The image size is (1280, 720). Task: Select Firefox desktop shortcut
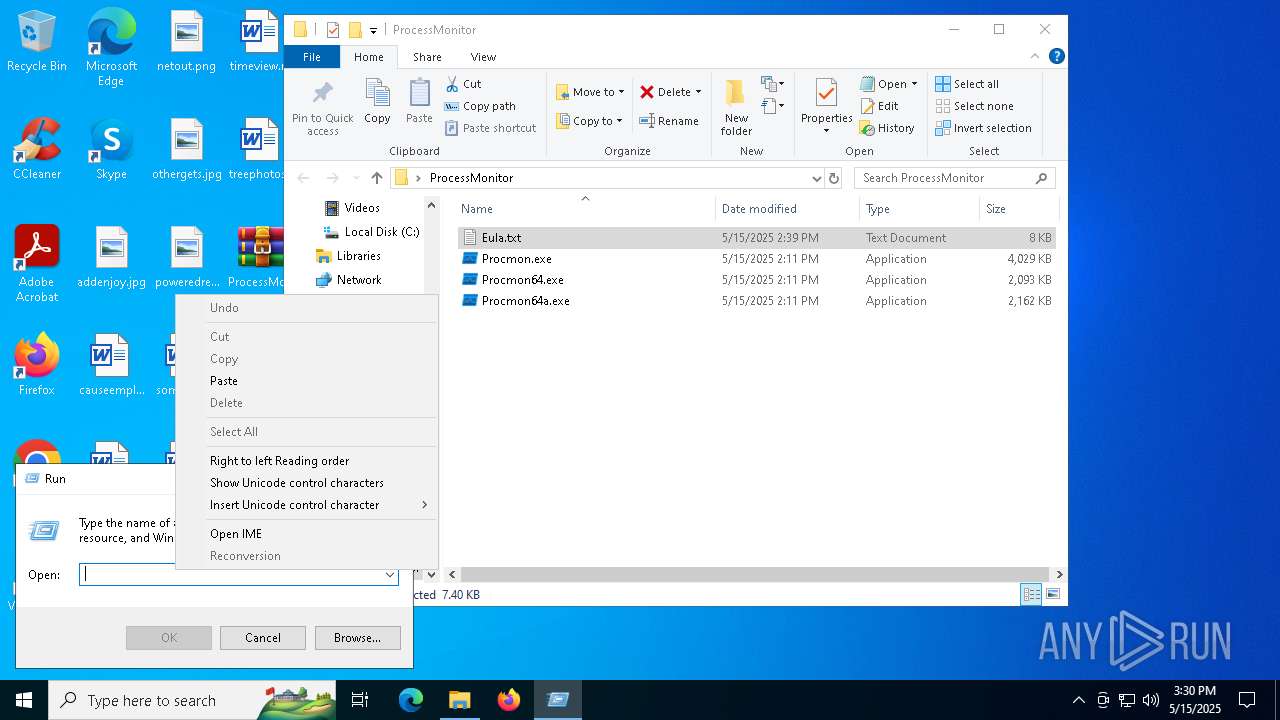(37, 366)
